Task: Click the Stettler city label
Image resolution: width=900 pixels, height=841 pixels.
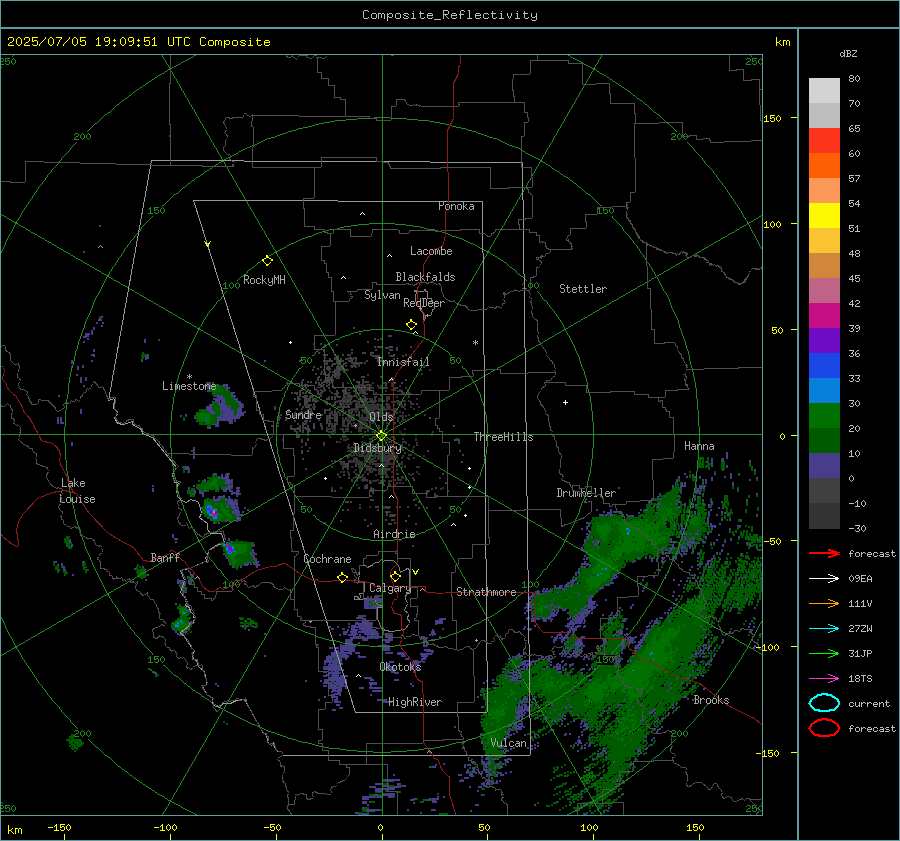Action: (x=583, y=289)
